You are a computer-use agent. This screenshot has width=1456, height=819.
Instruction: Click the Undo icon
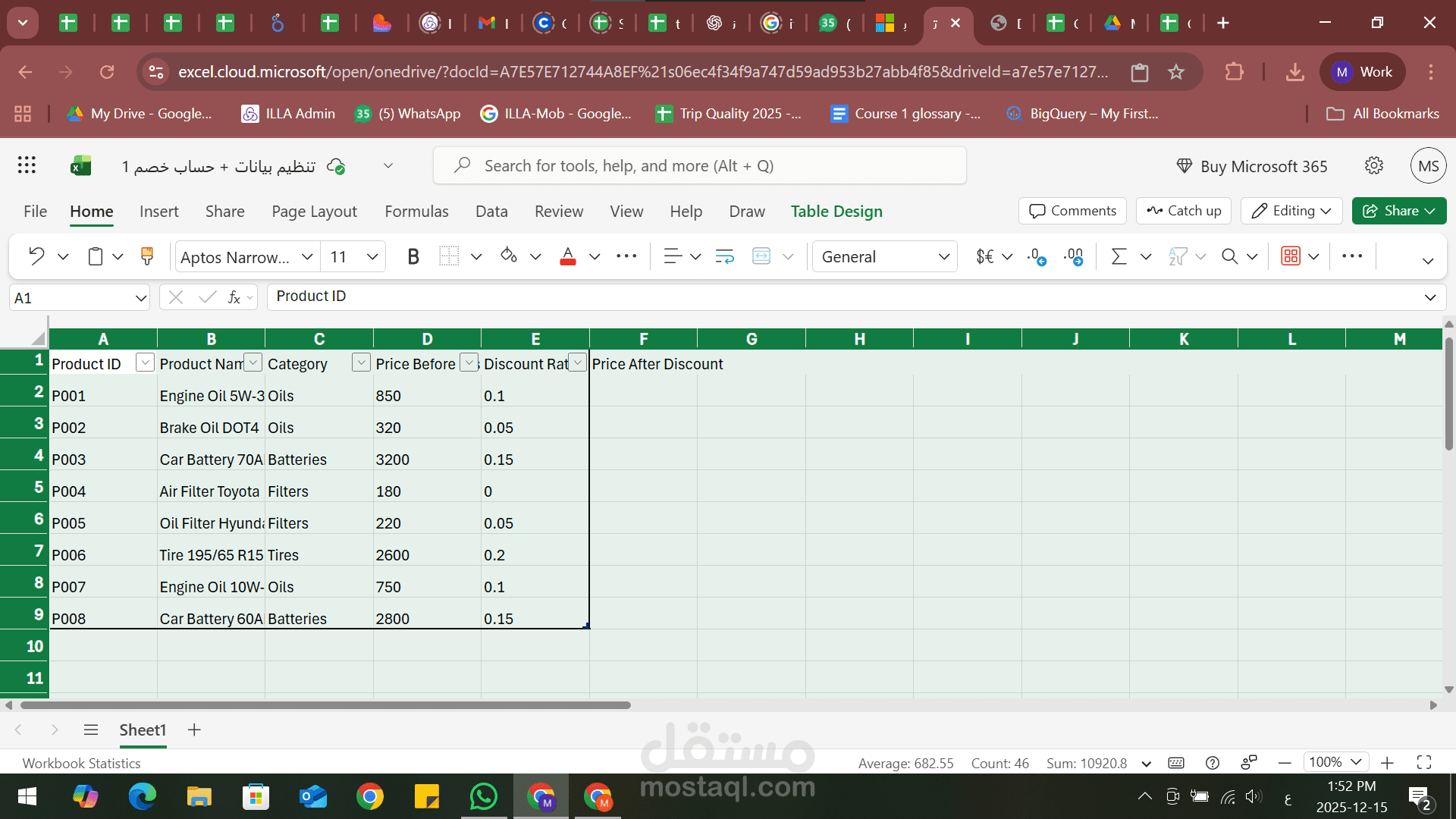(x=36, y=256)
